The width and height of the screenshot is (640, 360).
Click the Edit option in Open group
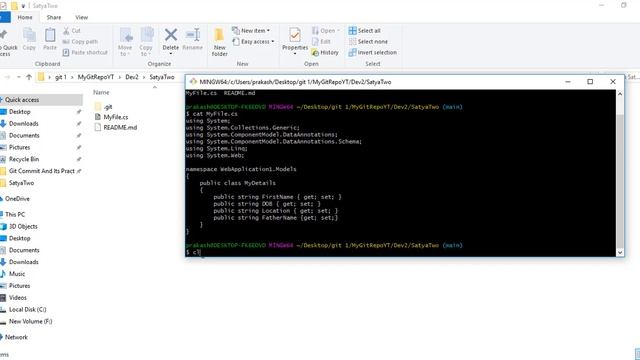pyautogui.click(x=321, y=42)
